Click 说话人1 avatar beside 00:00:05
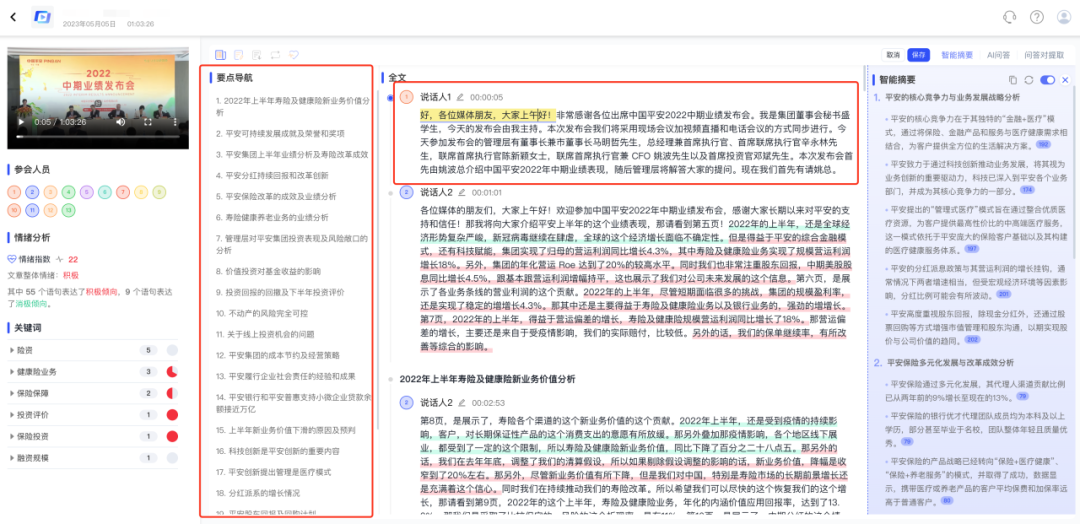The width and height of the screenshot is (1080, 524). pos(406,97)
